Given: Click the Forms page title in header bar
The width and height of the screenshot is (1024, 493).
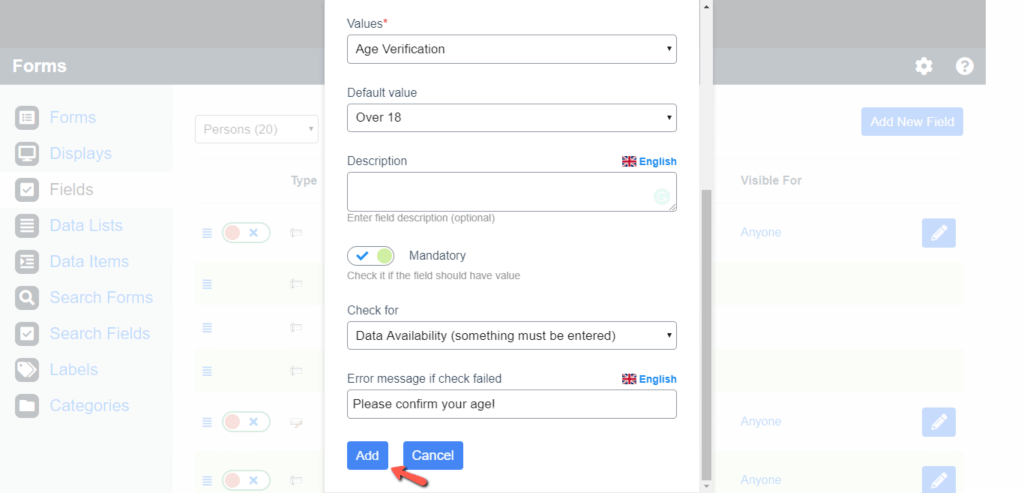Looking at the screenshot, I should (x=39, y=66).
